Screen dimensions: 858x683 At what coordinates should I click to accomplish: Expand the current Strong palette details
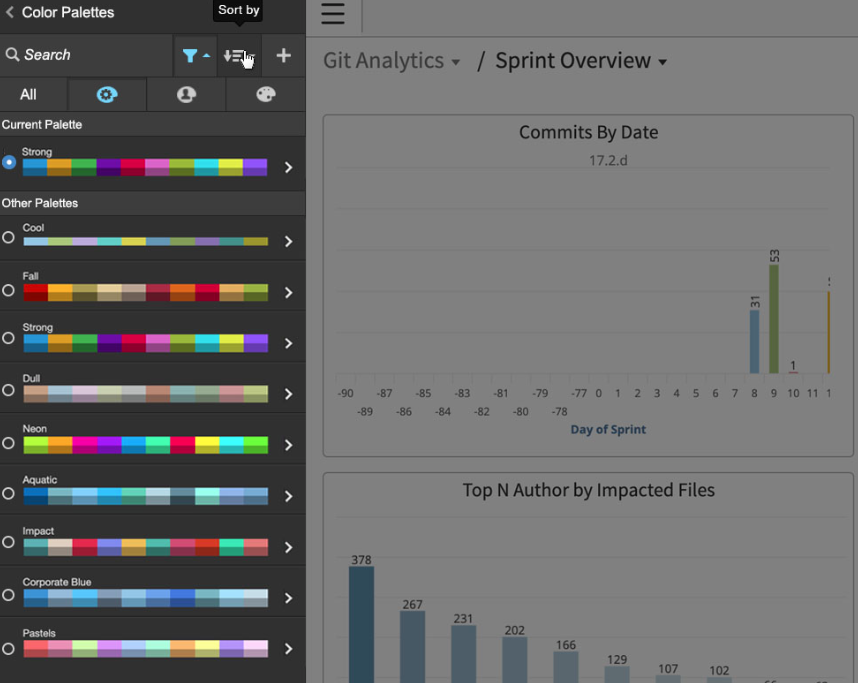tap(288, 167)
